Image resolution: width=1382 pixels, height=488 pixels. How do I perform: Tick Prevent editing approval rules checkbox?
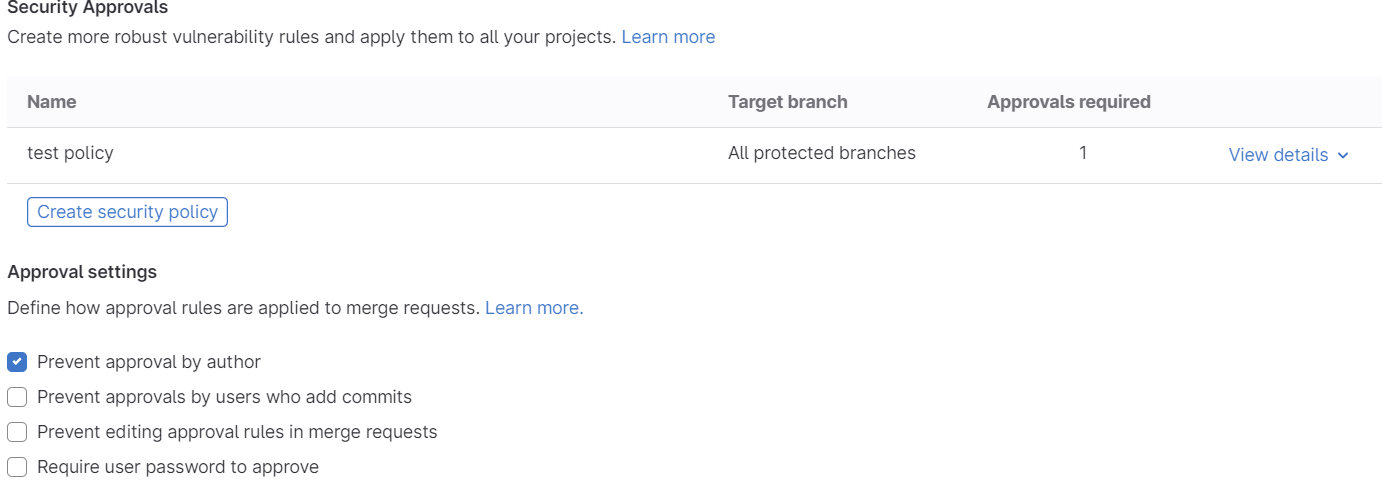tap(17, 432)
